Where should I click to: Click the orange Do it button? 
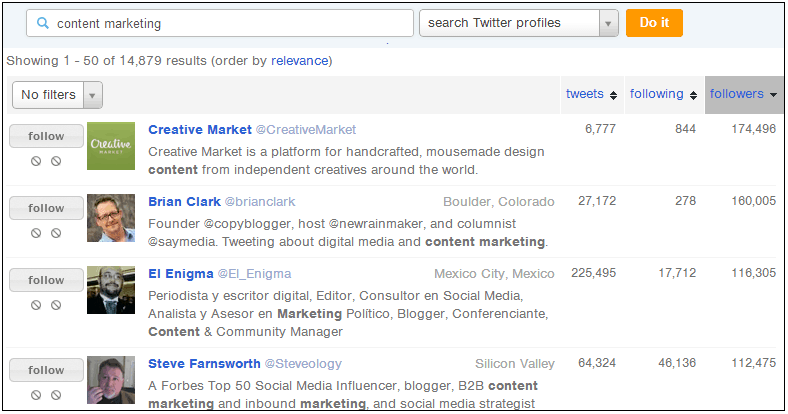[654, 23]
